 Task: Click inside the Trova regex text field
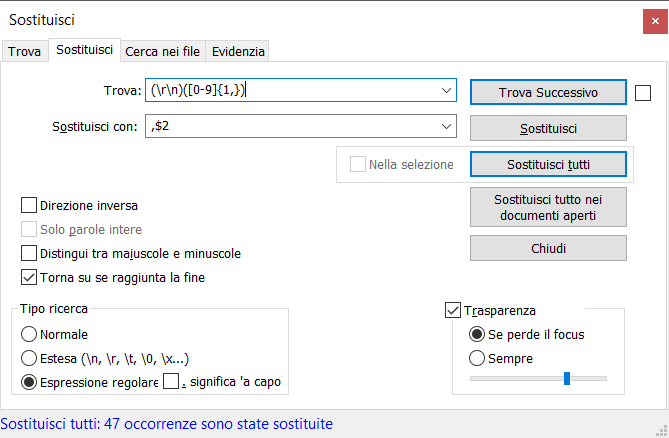coord(290,92)
